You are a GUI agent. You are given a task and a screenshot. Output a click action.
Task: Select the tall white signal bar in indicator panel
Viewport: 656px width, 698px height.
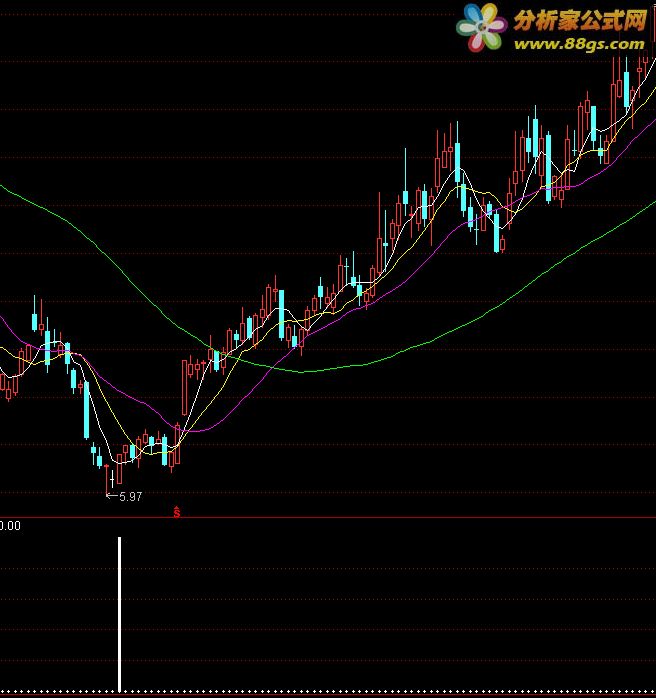point(119,615)
